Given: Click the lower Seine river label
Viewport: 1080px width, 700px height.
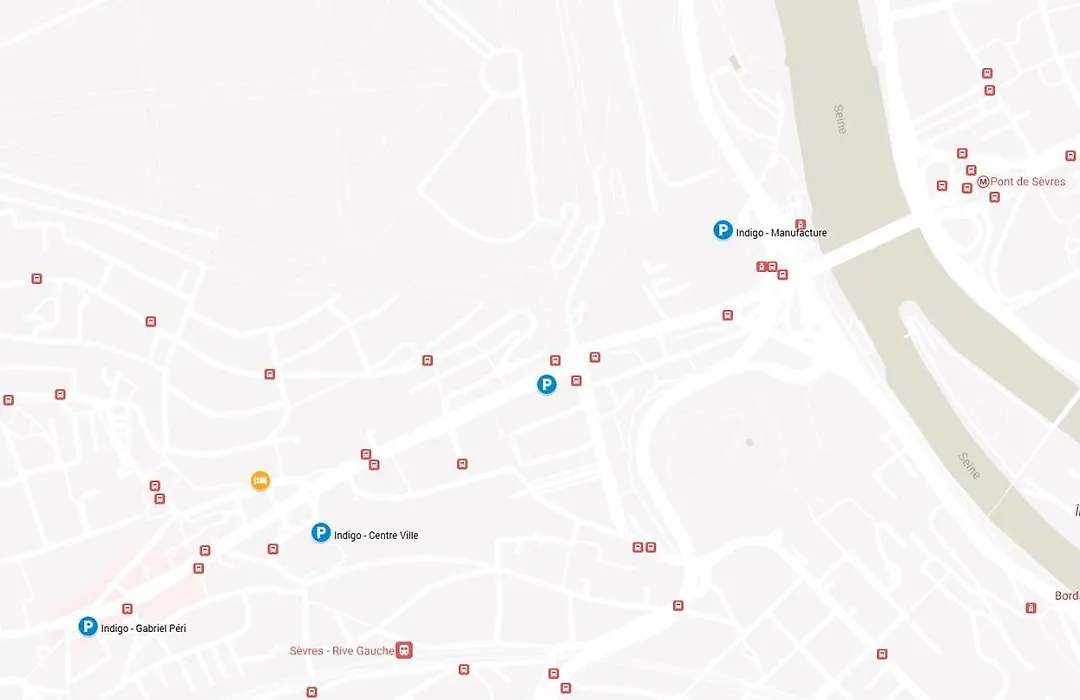Looking at the screenshot, I should point(969,466).
